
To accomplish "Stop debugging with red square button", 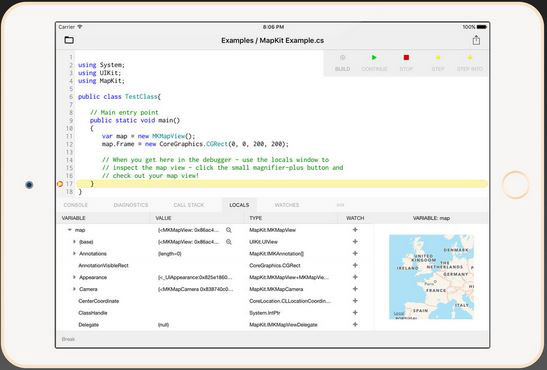I will (x=406, y=63).
